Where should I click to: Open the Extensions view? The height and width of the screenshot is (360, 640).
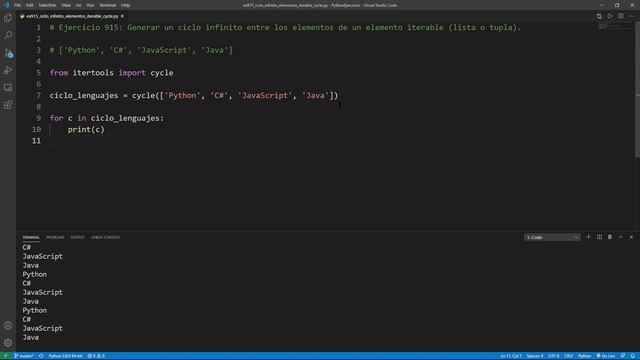pyautogui.click(x=8, y=105)
